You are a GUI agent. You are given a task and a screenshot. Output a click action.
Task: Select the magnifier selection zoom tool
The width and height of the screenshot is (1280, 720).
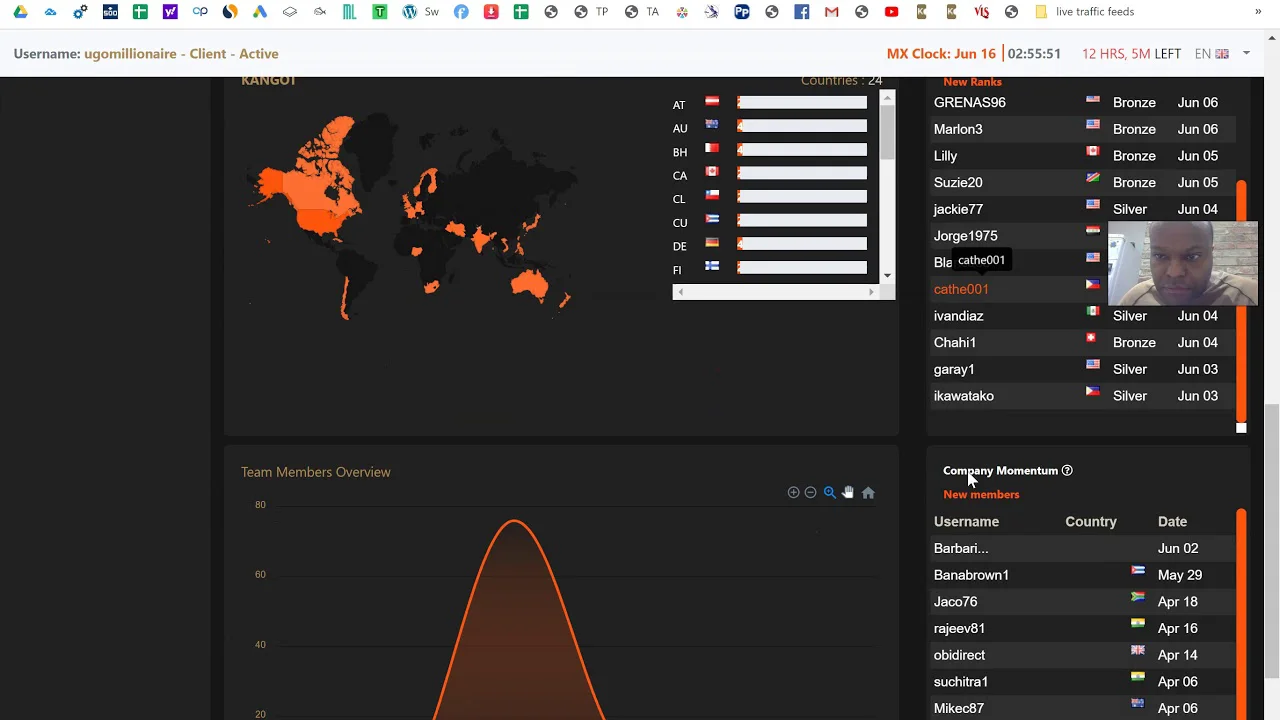pyautogui.click(x=829, y=492)
